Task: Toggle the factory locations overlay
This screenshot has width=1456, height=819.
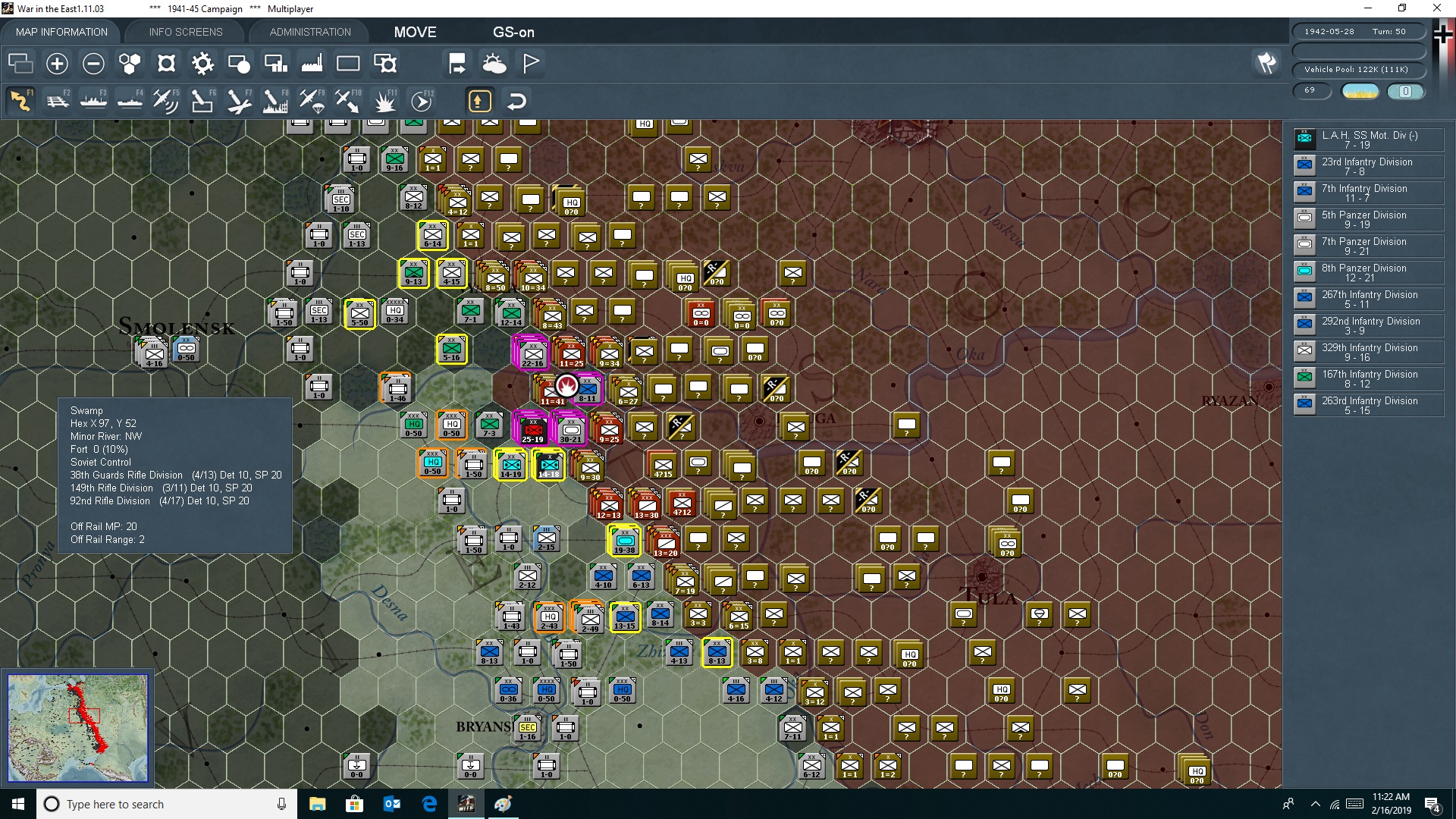Action: [x=312, y=64]
